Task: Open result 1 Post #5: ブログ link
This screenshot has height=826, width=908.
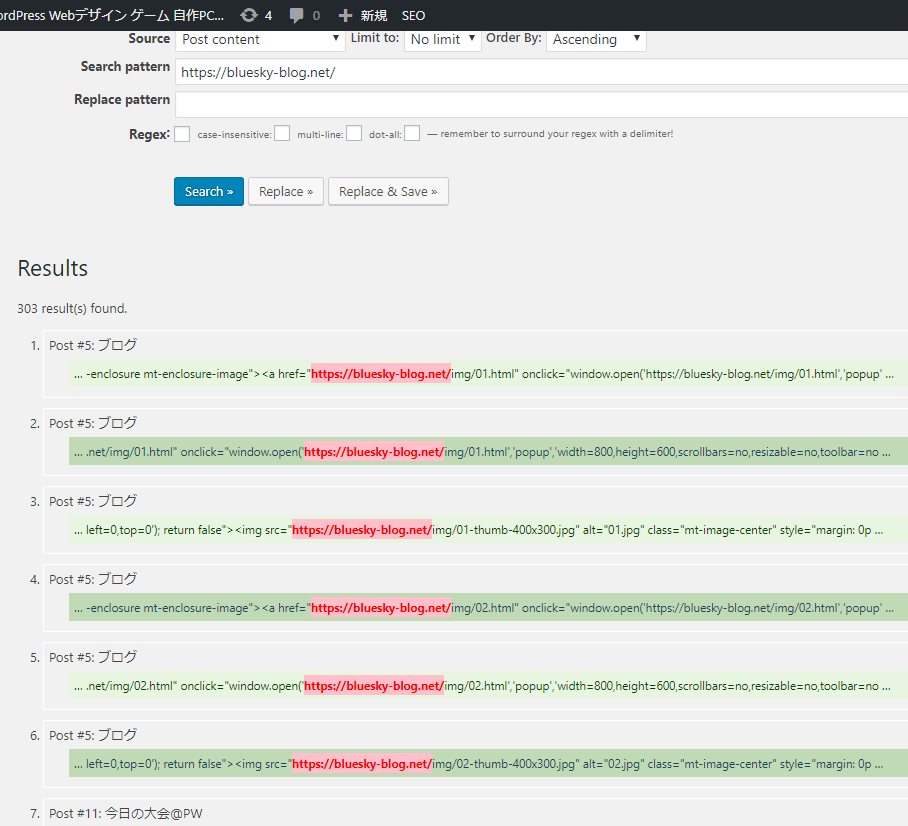Action: 93,345
